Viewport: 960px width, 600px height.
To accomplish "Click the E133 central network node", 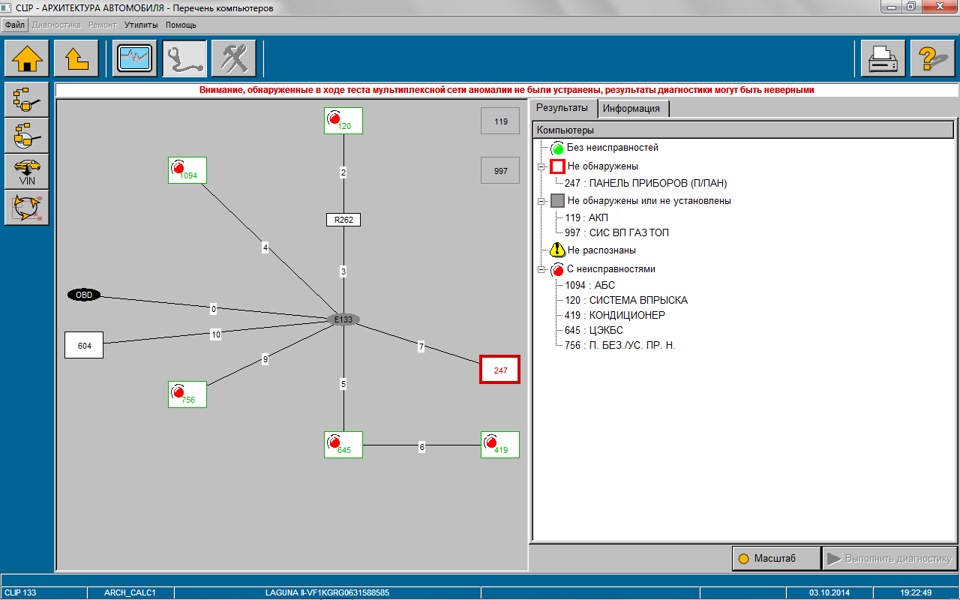I will [343, 320].
